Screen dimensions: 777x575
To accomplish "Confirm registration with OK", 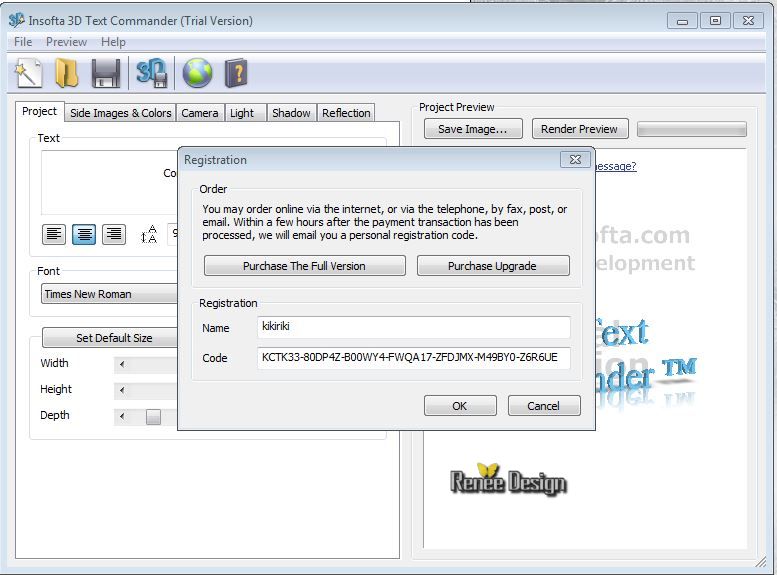I will point(460,405).
